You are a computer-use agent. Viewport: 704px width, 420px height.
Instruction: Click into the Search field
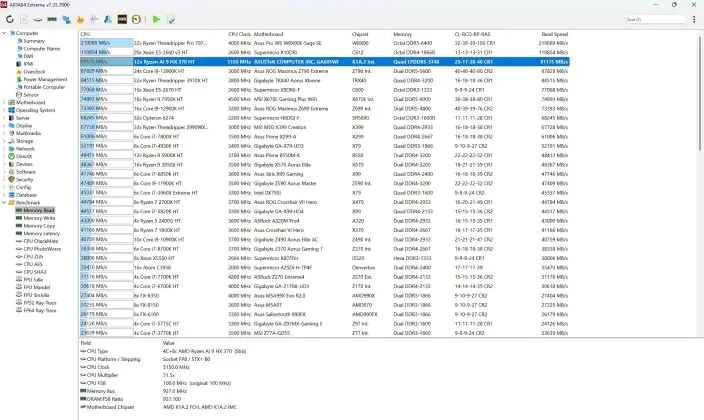655,19
